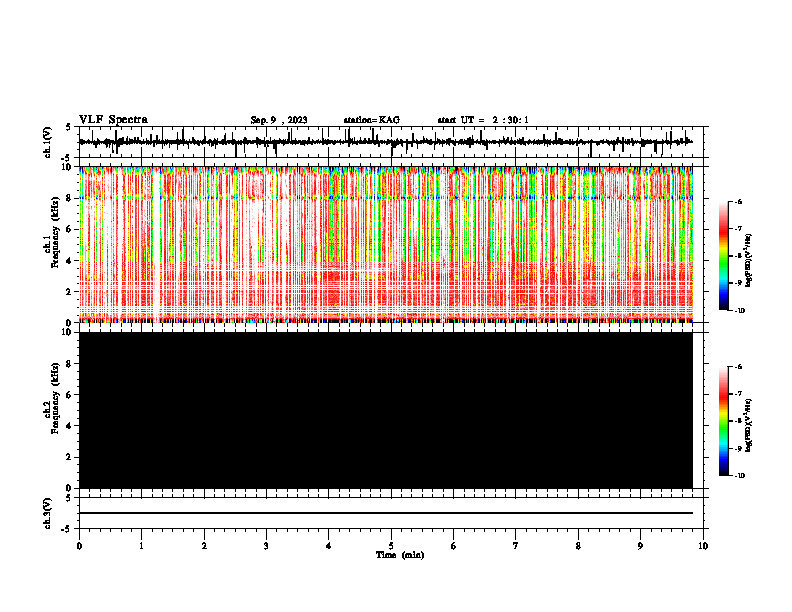
Task: Click the 'ch.1(V)' axis label of top waveform
Action: tap(47, 142)
